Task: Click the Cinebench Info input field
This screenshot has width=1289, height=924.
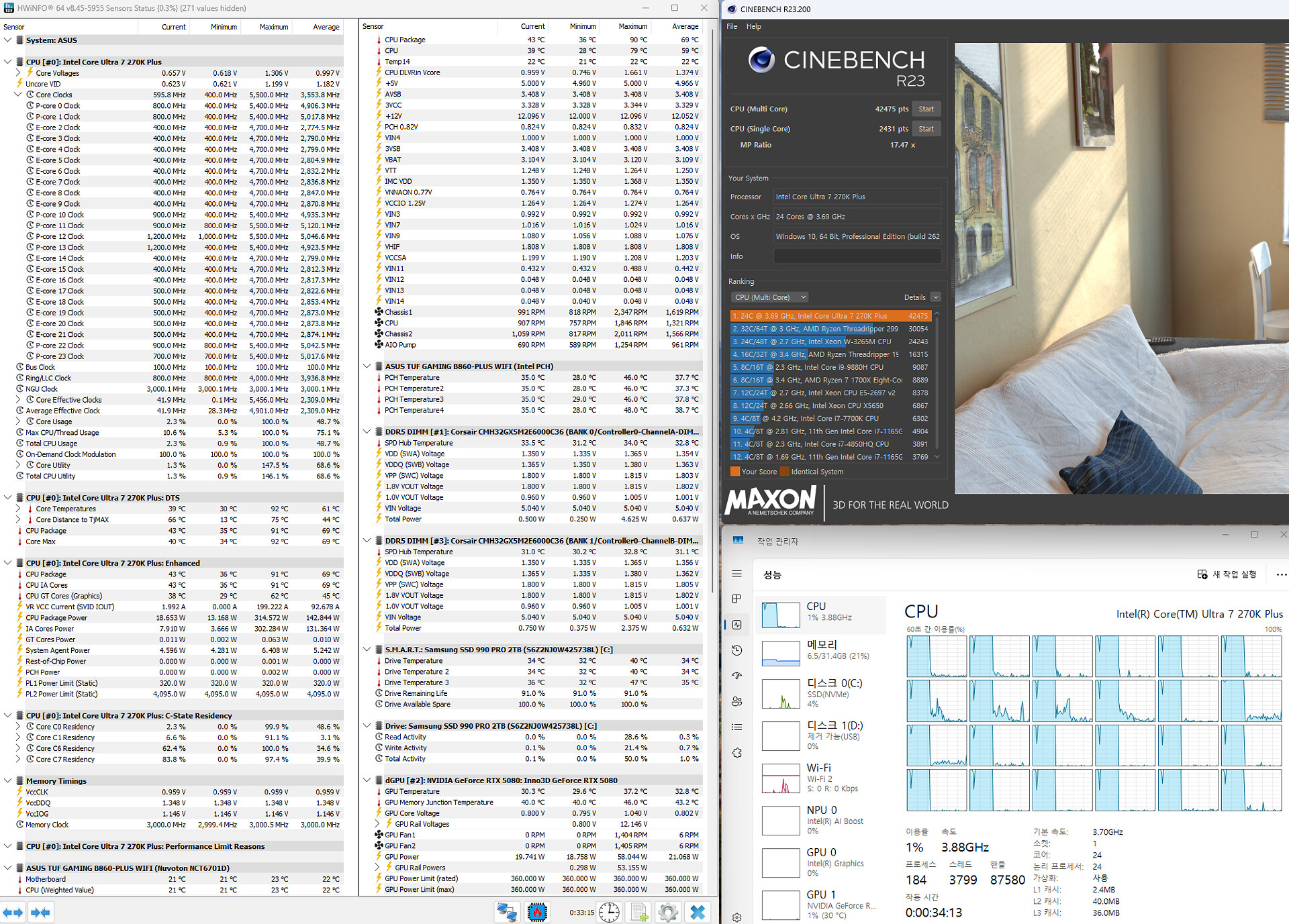Action: coord(857,256)
